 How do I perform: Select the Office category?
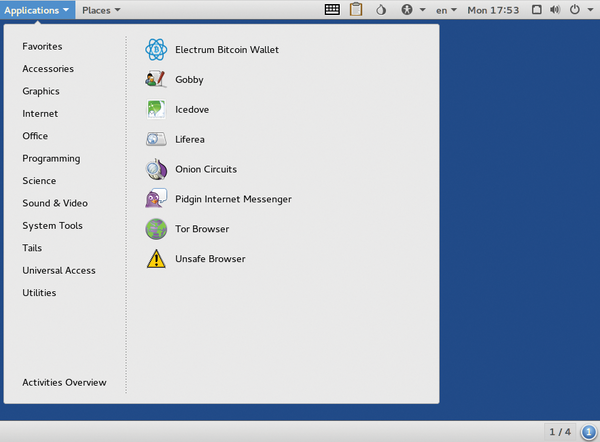[x=35, y=136]
